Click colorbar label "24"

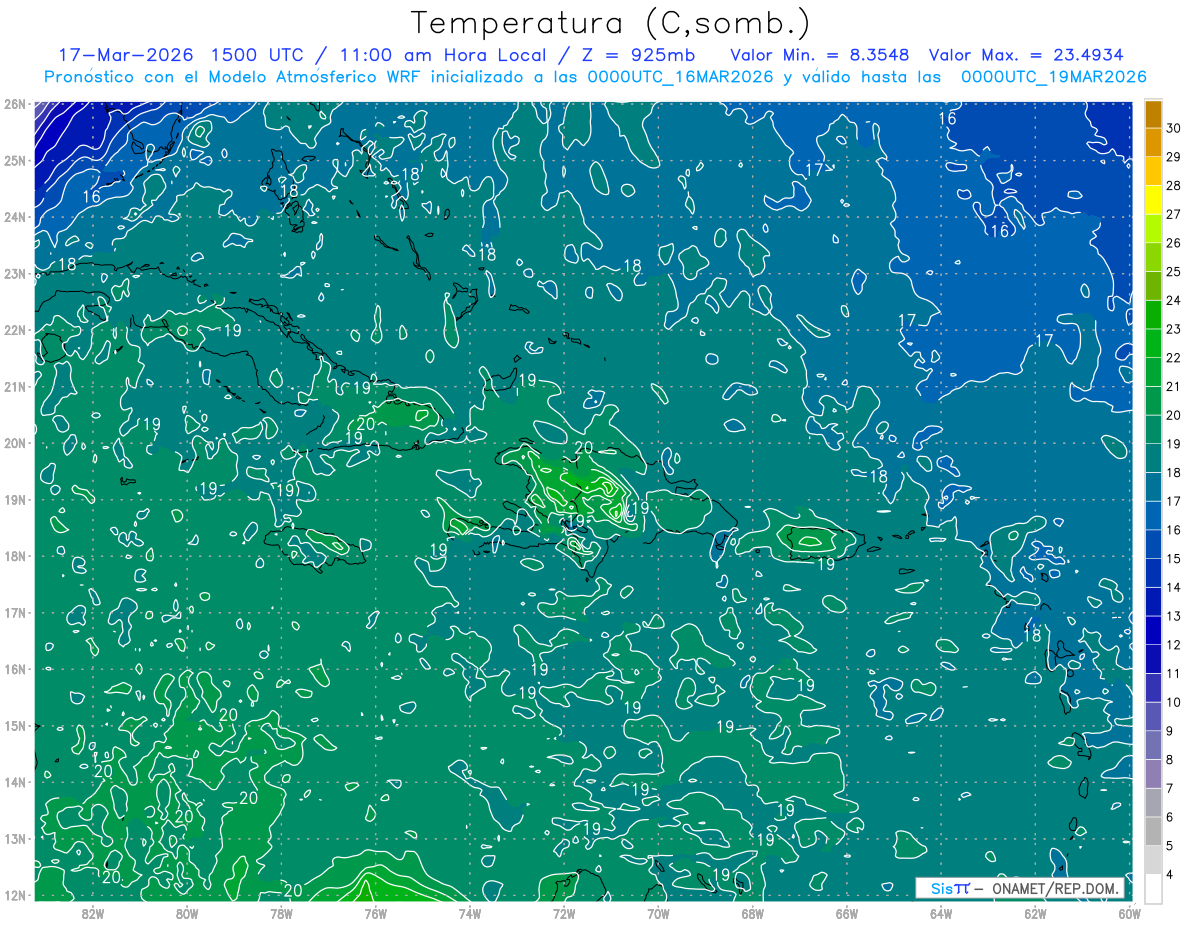pyautogui.click(x=1174, y=300)
